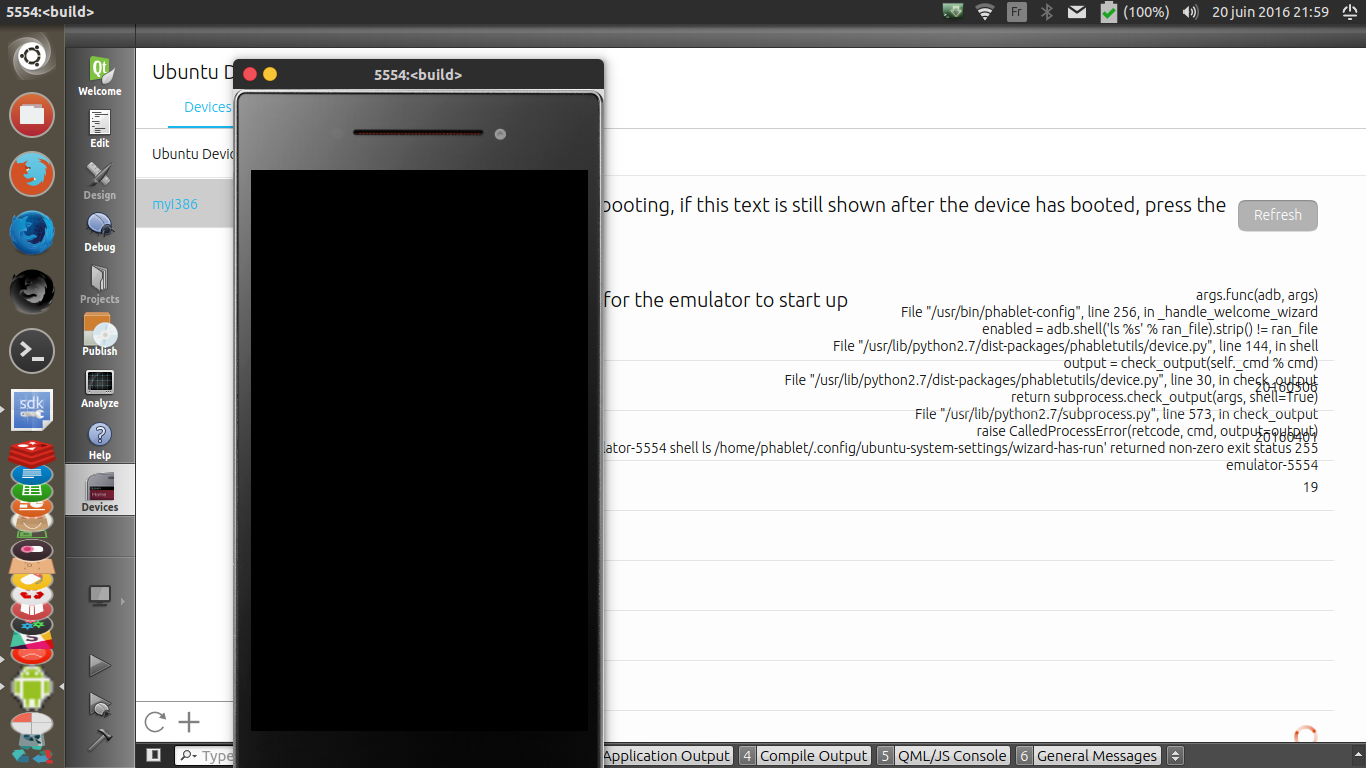
Task: Switch to Edit mode in the sidebar
Action: click(x=100, y=129)
